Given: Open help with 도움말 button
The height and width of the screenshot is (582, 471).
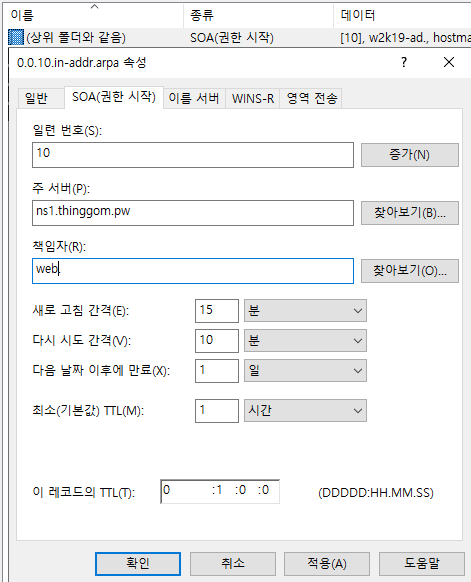Looking at the screenshot, I should pyautogui.click(x=422, y=563).
